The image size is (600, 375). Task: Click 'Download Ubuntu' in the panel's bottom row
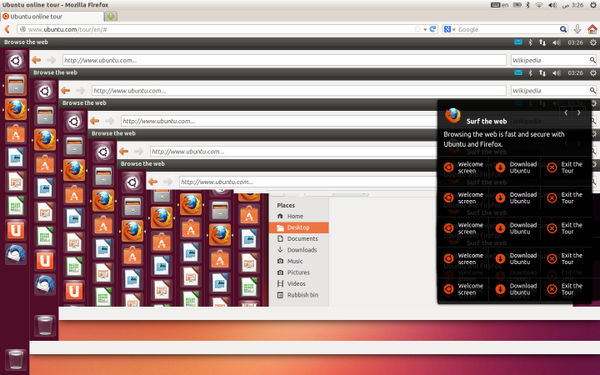coord(516,289)
